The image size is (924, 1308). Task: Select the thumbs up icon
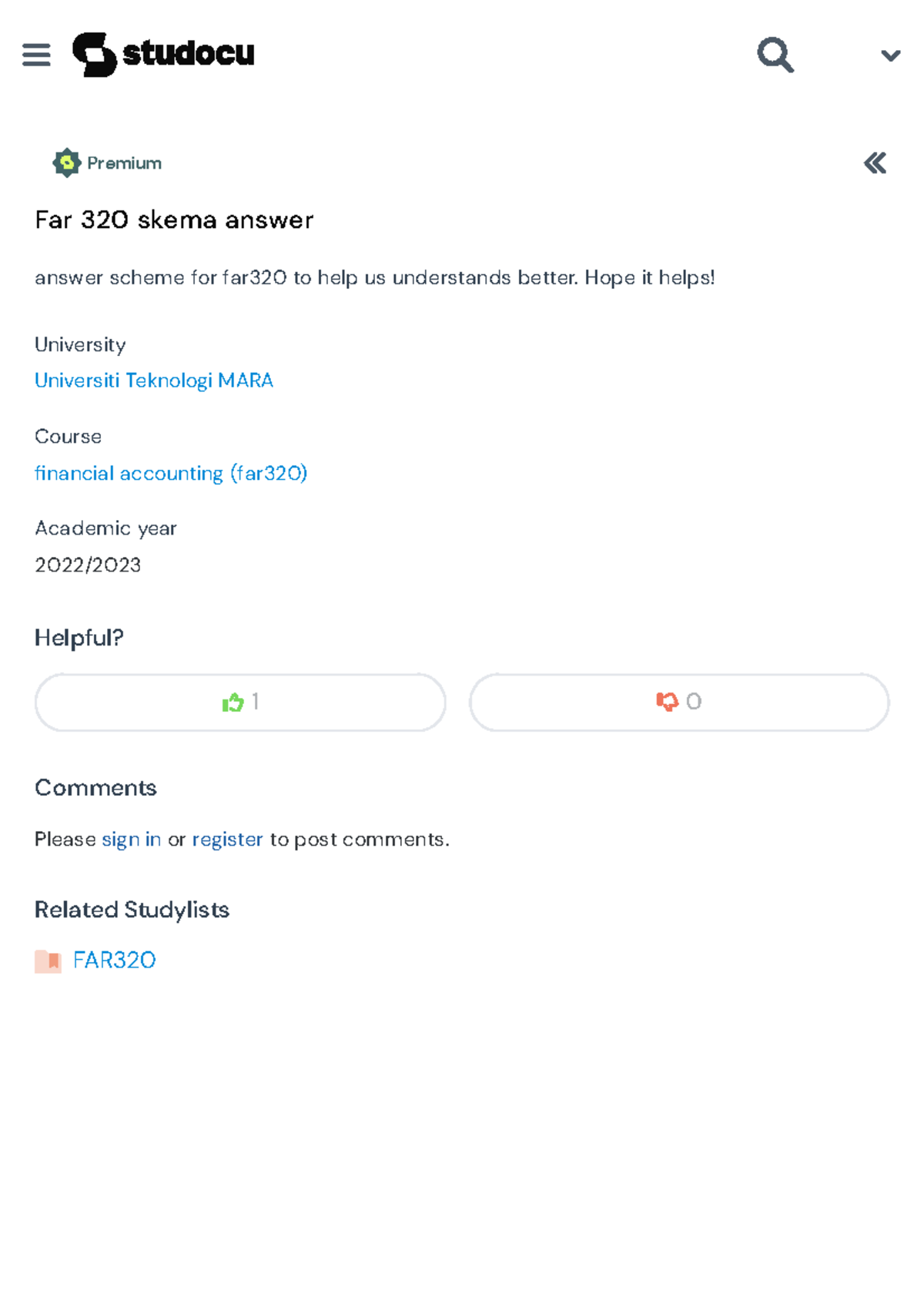(232, 702)
